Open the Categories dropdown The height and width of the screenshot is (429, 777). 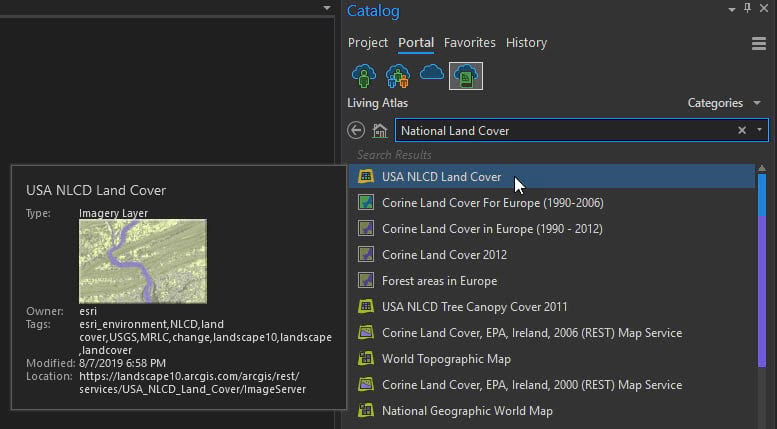pyautogui.click(x=724, y=103)
